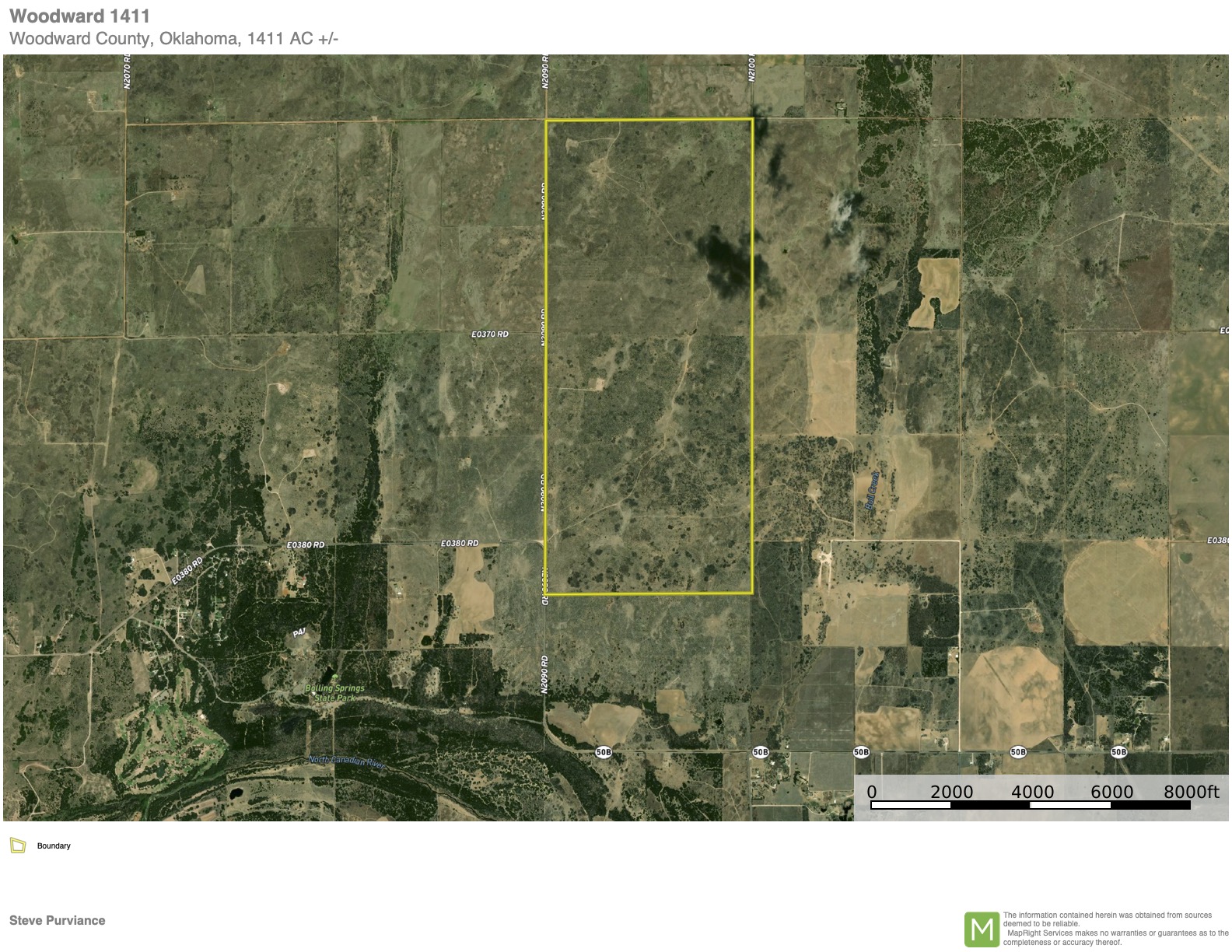Viewport: 1232px width, 952px height.
Task: Click the rightmost 50B highway shield
Action: pos(1118,752)
